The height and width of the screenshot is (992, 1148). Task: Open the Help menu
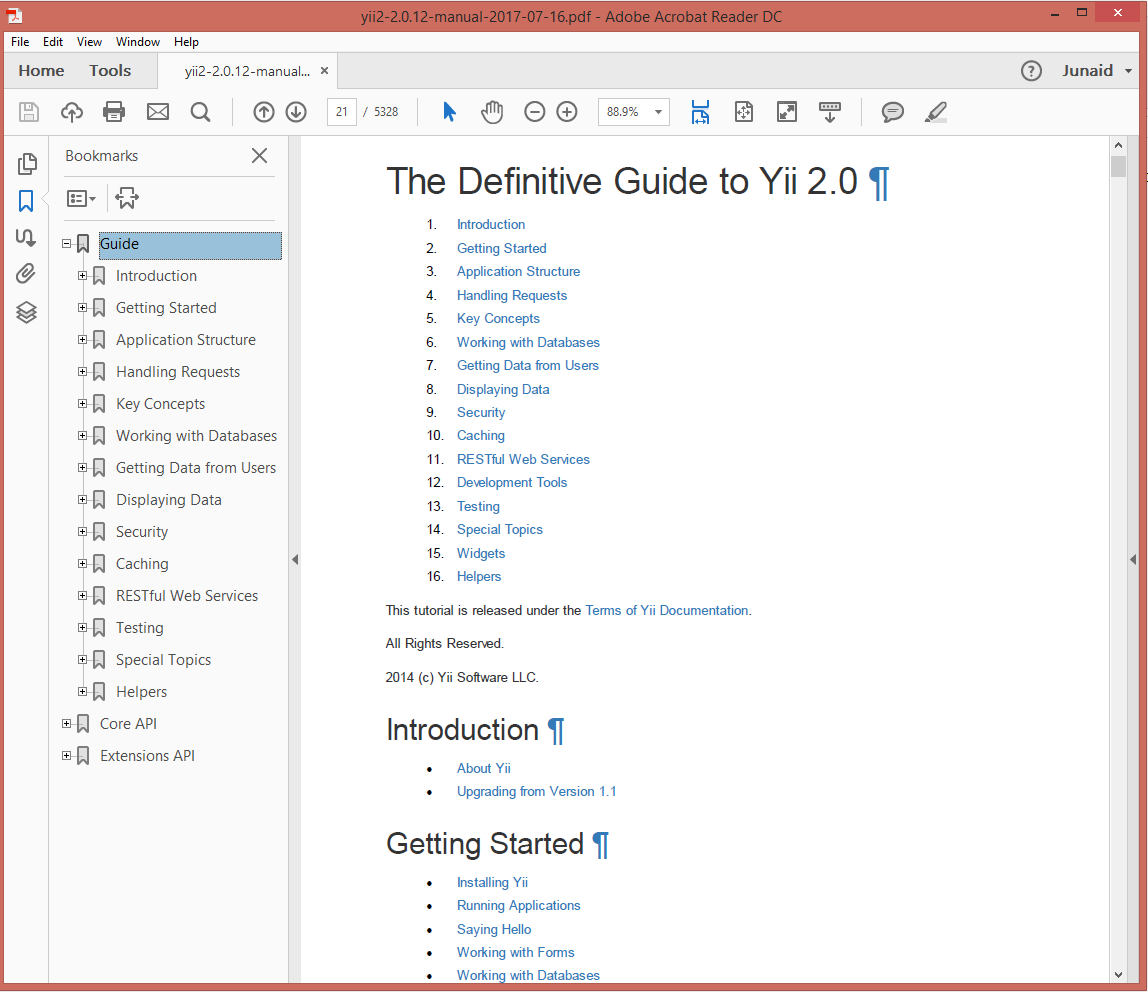186,42
